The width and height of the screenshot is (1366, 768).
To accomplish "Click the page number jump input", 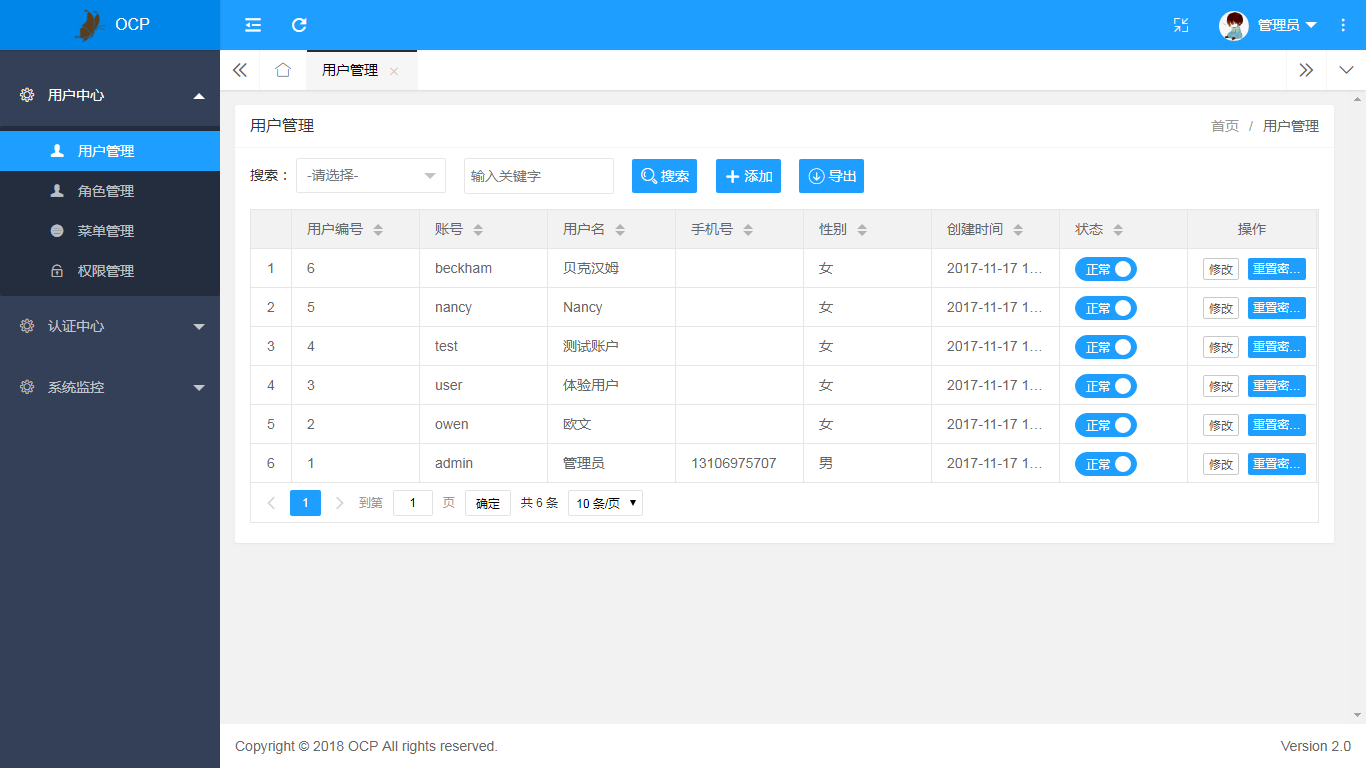I will [x=413, y=503].
